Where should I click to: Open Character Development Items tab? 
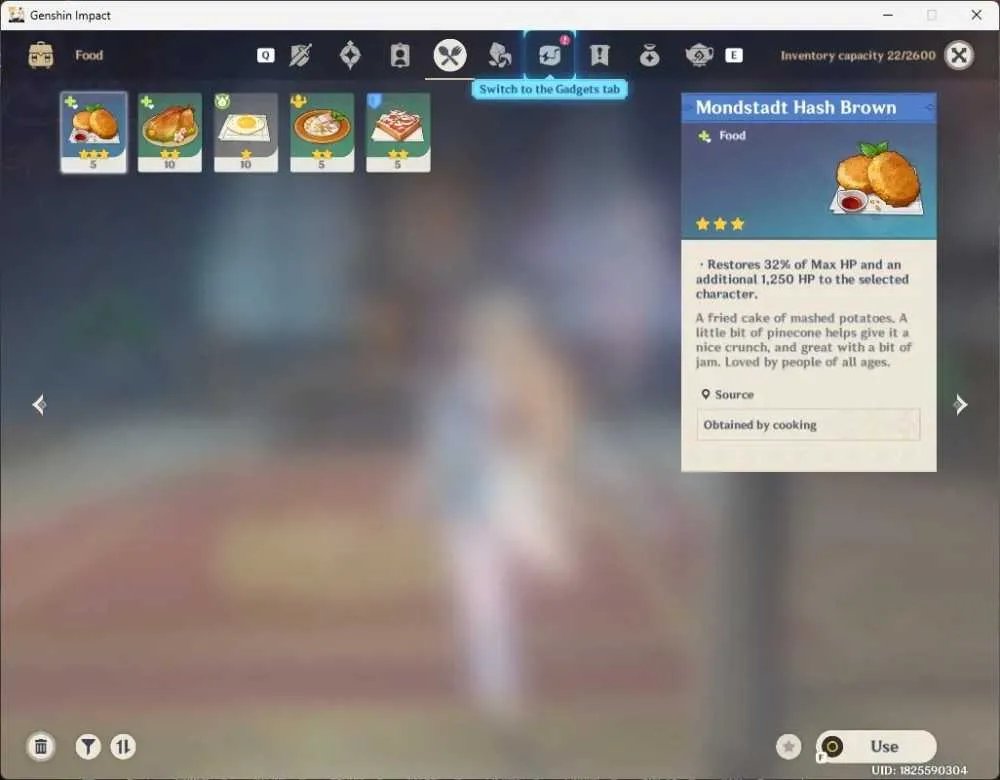pyautogui.click(x=400, y=55)
